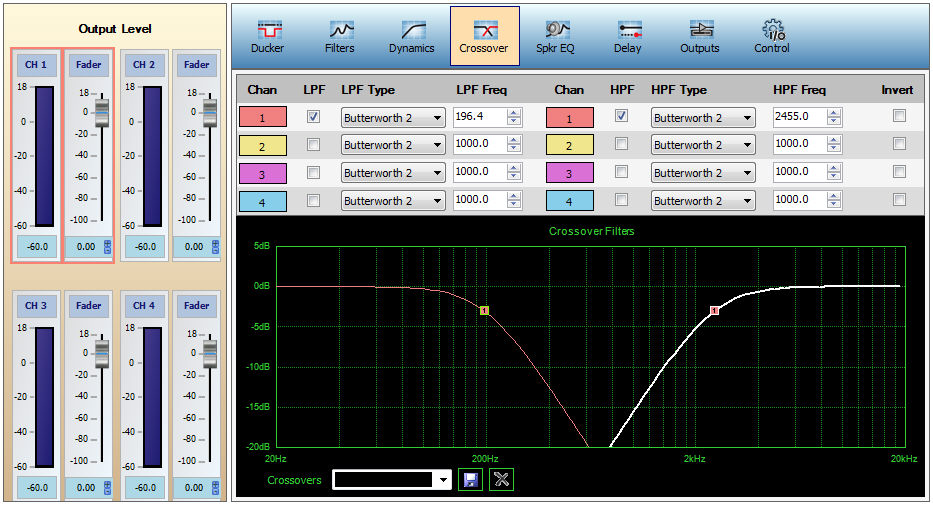Click the CH 3 fader slider handle
This screenshot has height=505, width=933.
coord(102,354)
